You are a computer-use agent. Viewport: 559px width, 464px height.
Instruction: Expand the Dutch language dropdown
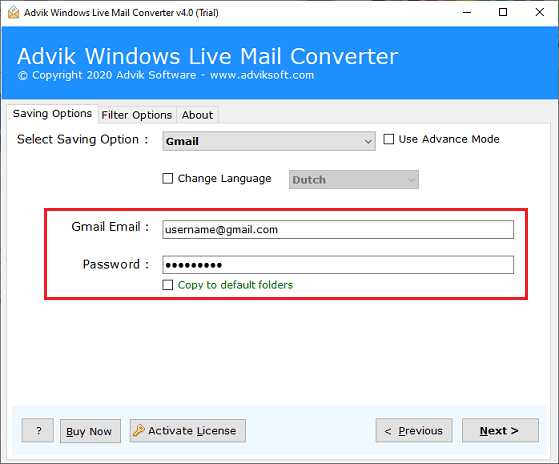(x=354, y=180)
